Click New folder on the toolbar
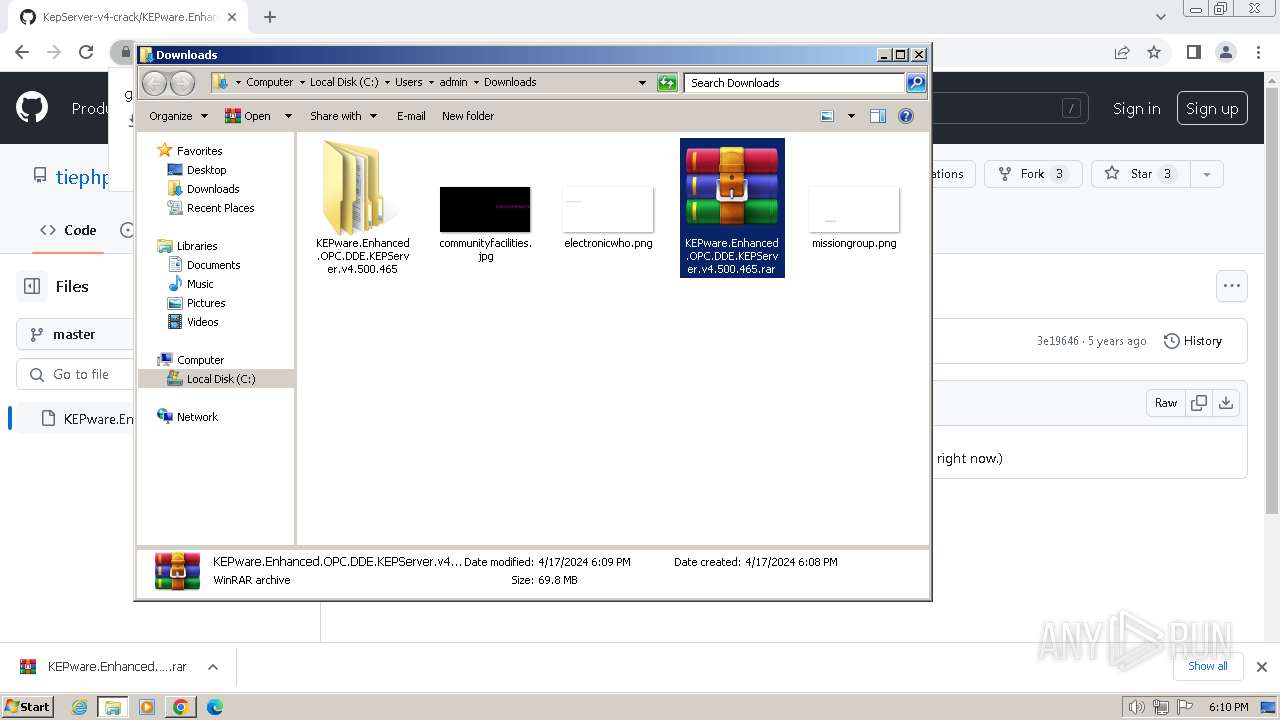1280x720 pixels. (468, 116)
